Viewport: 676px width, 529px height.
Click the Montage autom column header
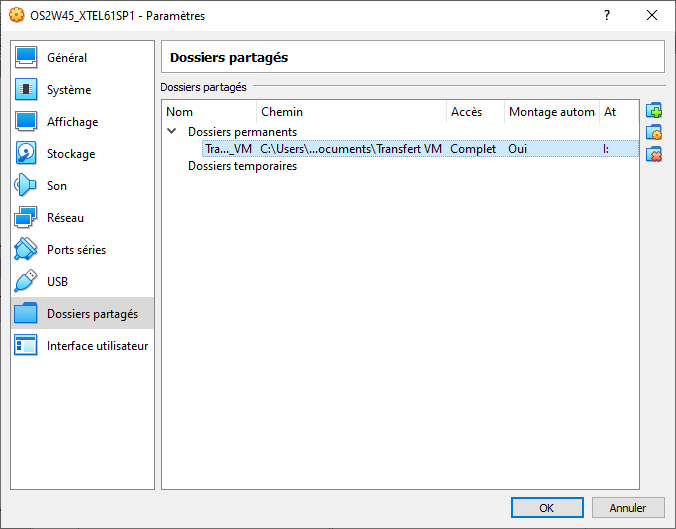point(551,112)
